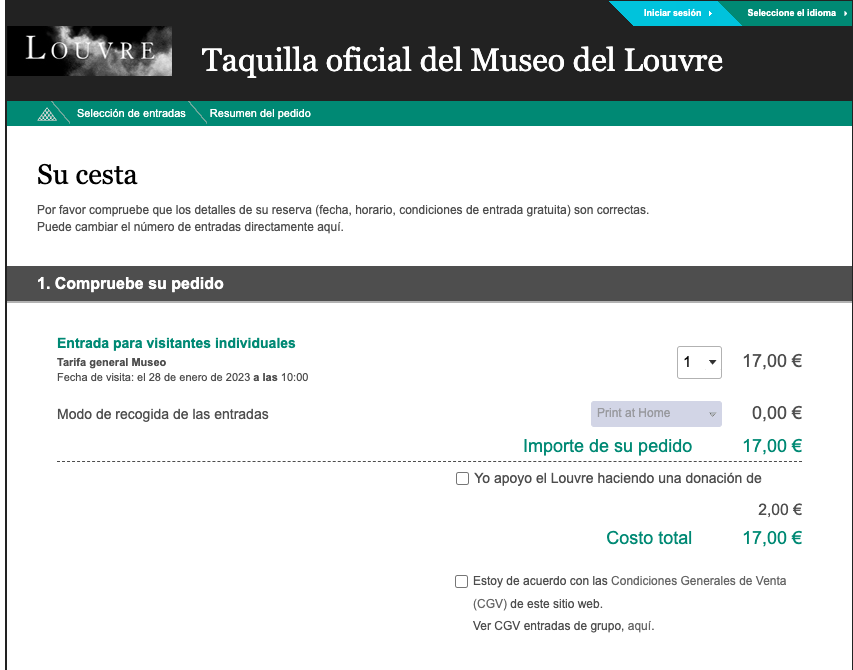Go to Selección de entradas step
This screenshot has height=670, width=853.
coord(131,114)
